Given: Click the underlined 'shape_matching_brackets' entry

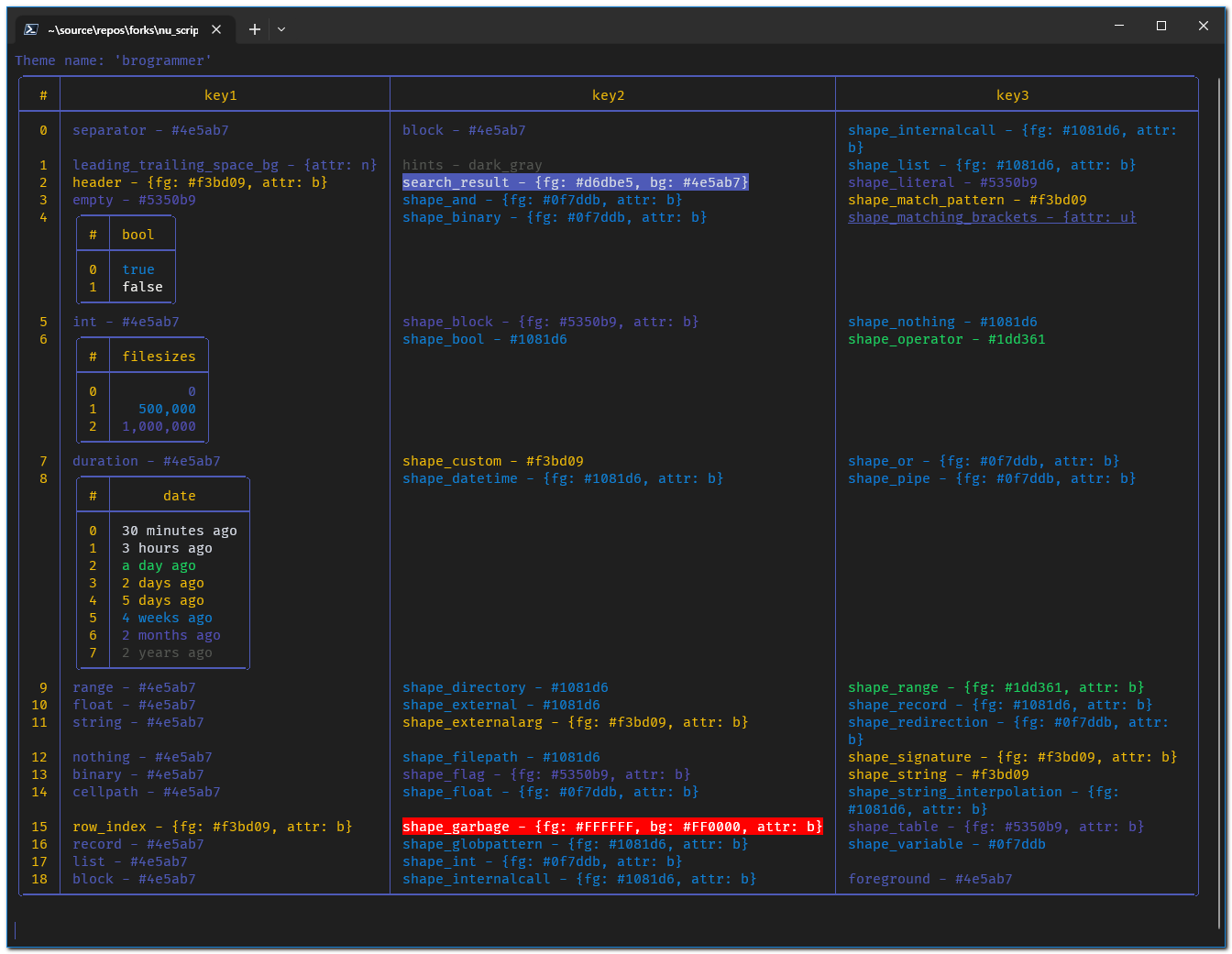Looking at the screenshot, I should (992, 217).
